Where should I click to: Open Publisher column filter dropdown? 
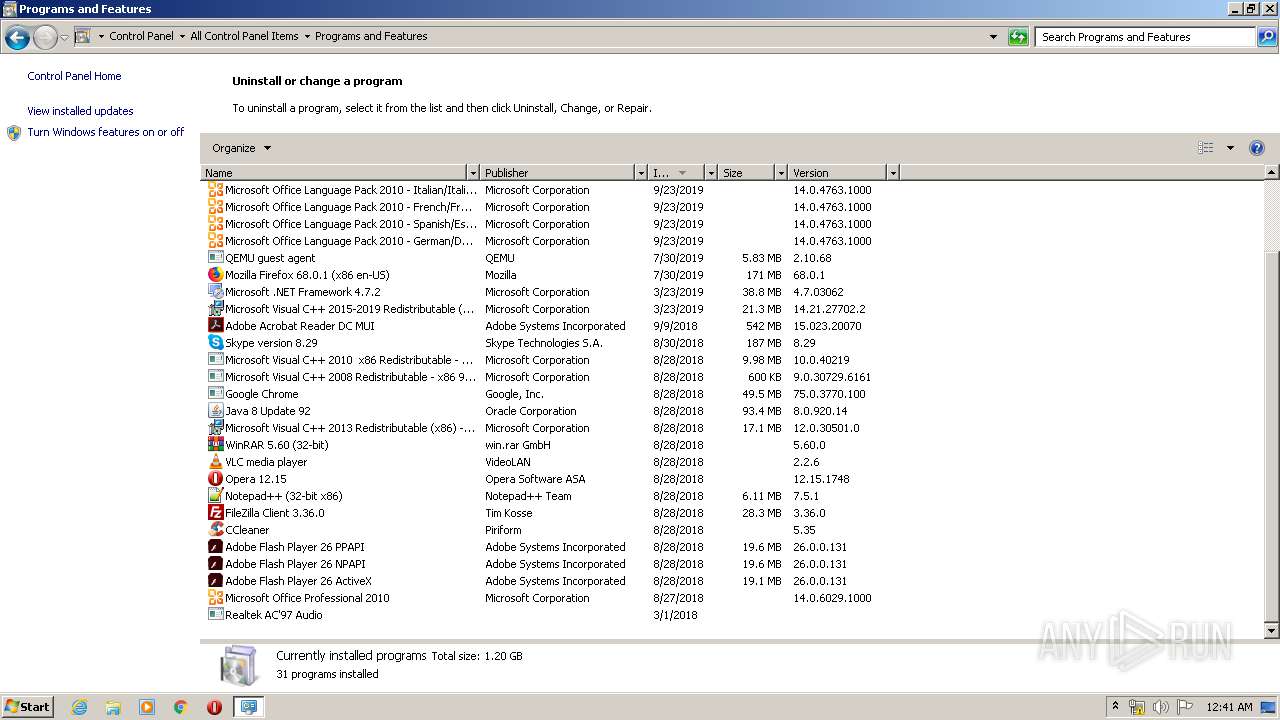coord(640,173)
